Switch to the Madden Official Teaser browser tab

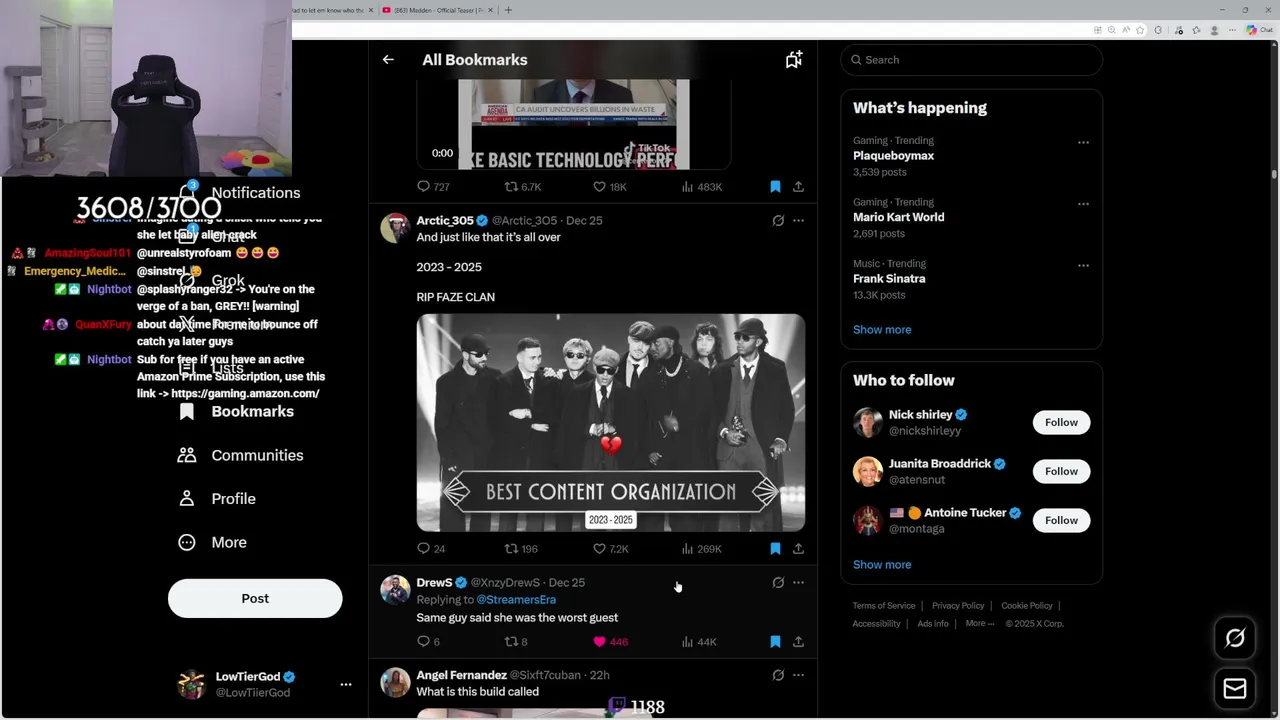436,10
